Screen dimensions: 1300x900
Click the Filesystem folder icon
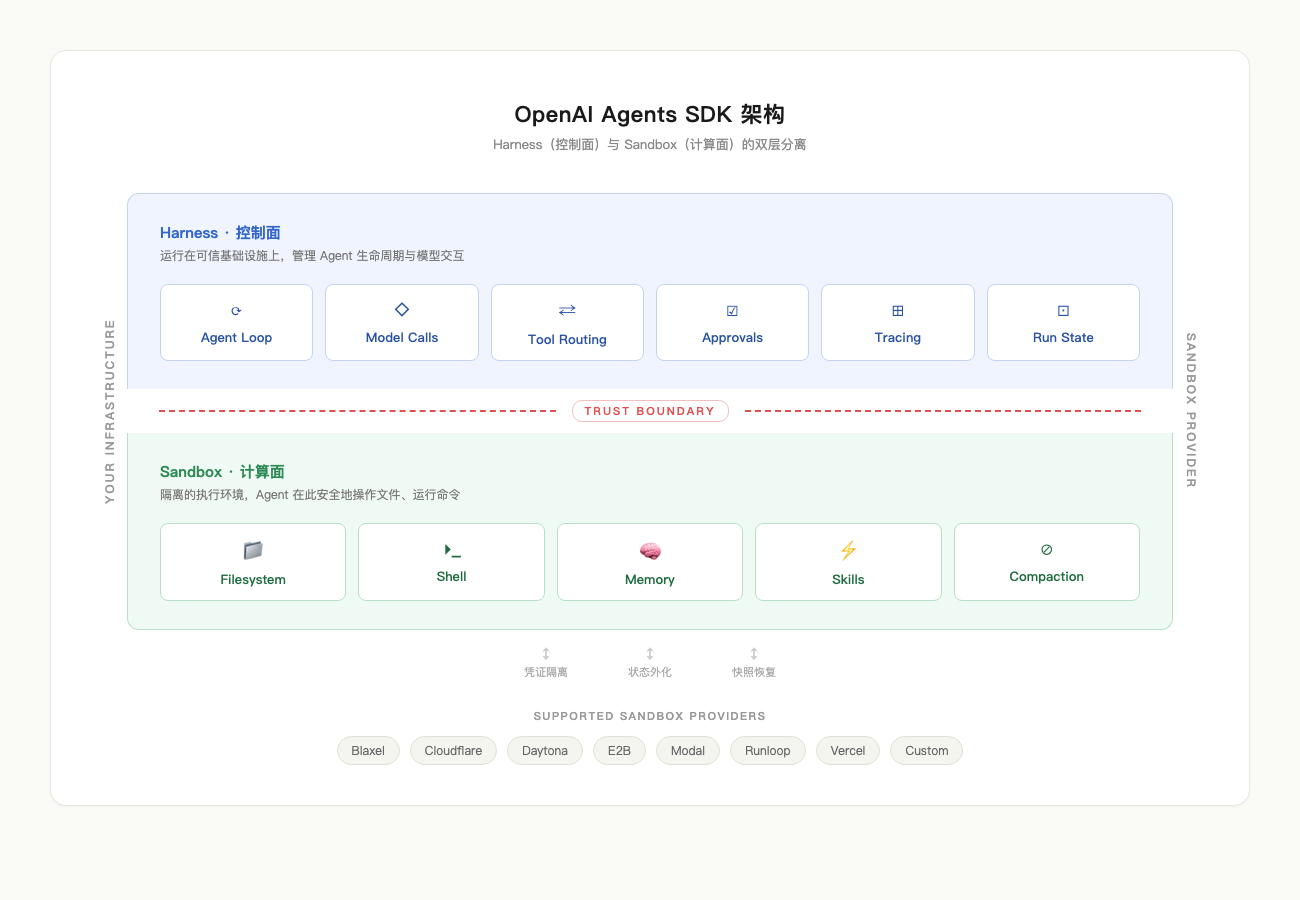point(253,550)
